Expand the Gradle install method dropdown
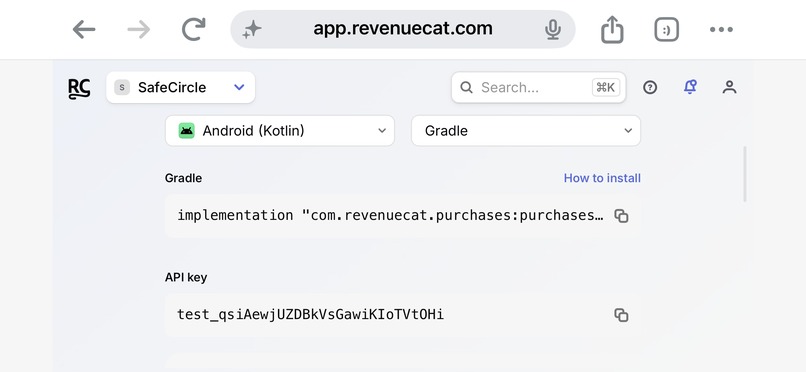806x372 pixels. point(526,131)
